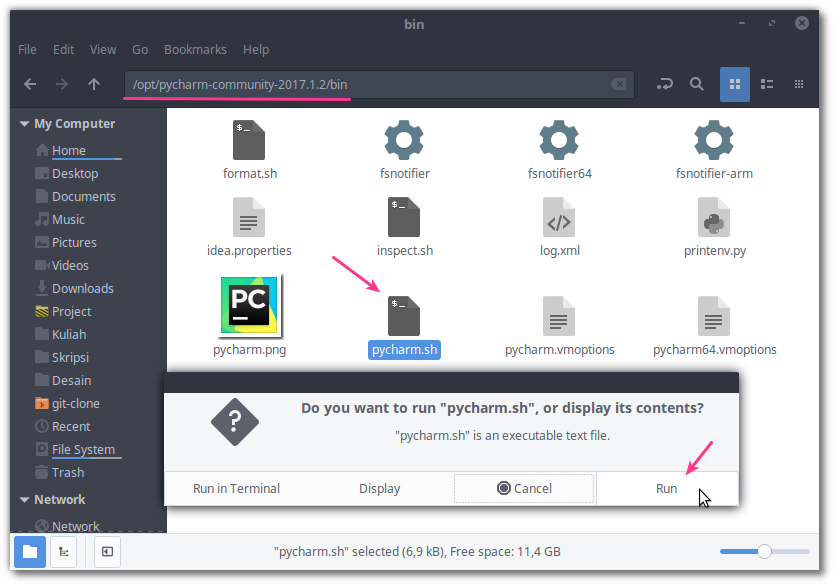
Task: Select the pycharm.png image file
Action: tap(249, 305)
